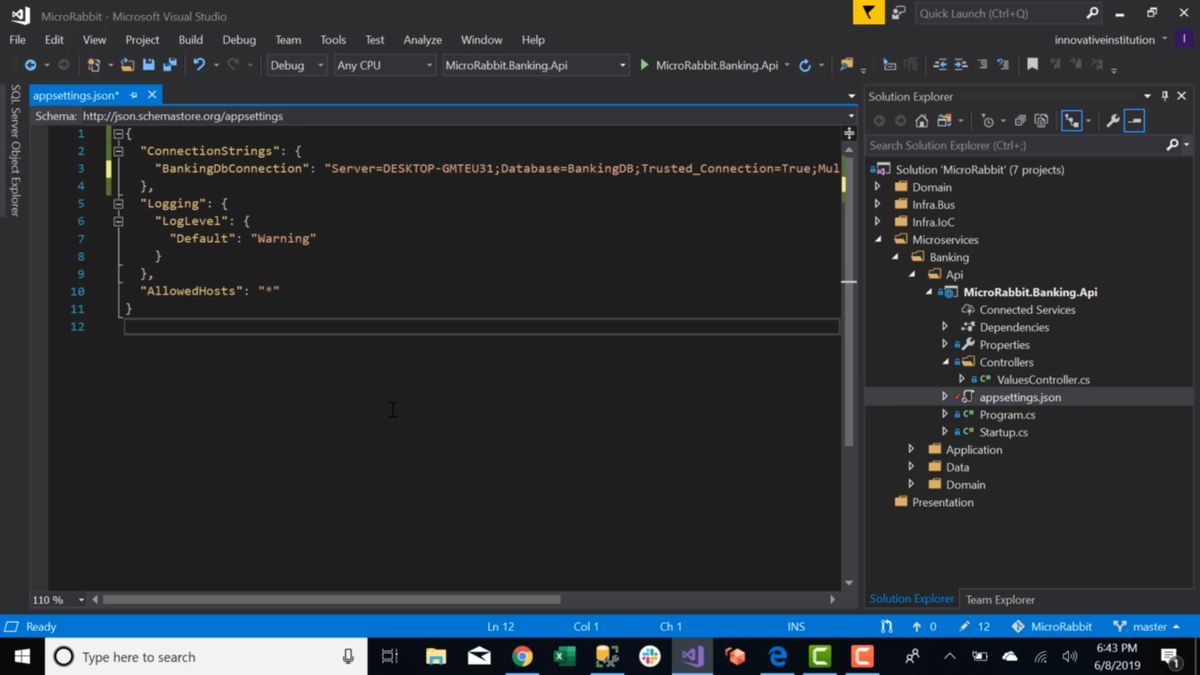Click the New Project toolbar icon
Screen dimensions: 1200x675
(x=93, y=65)
